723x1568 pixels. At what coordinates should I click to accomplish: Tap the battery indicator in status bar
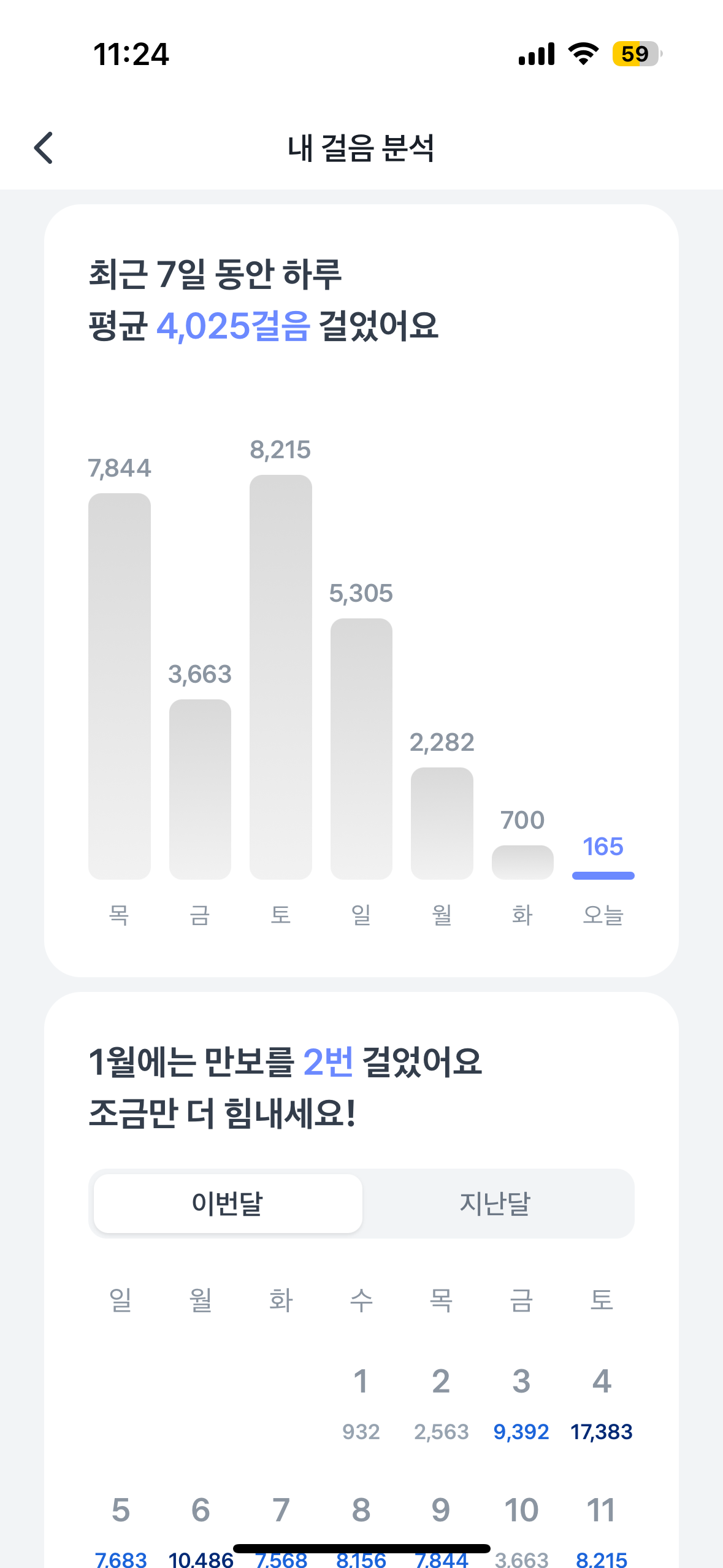click(636, 54)
